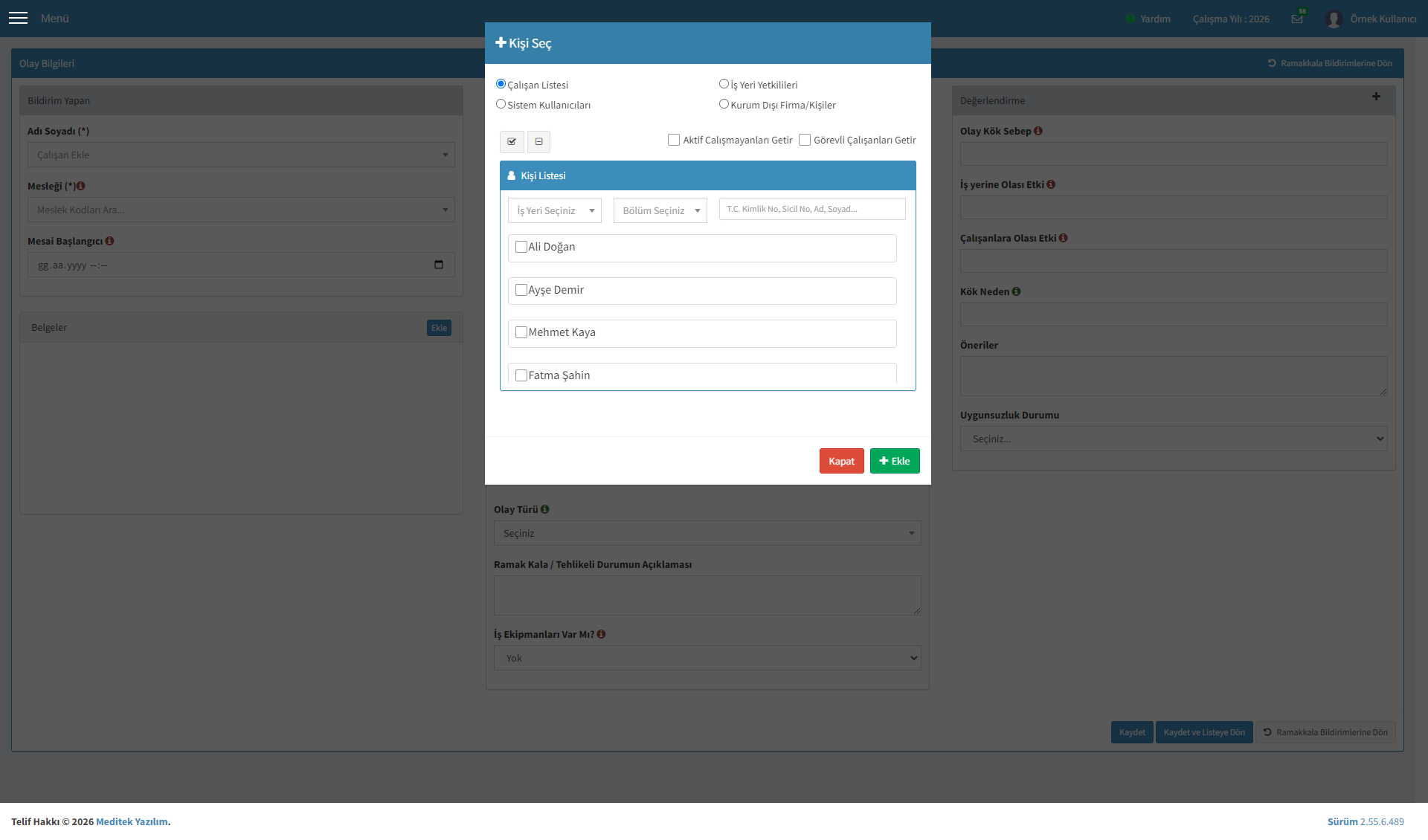Click info icon next to İş yerine Olası Etki
This screenshot has height=840, width=1428.
pos(1051,184)
